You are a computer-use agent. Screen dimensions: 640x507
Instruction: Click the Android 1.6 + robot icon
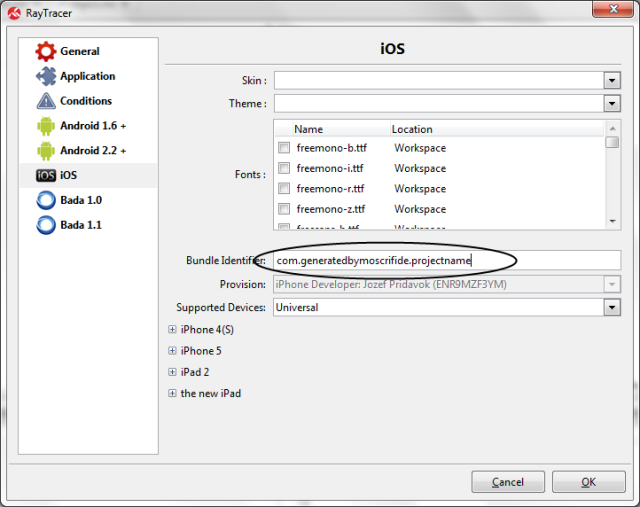(x=46, y=126)
